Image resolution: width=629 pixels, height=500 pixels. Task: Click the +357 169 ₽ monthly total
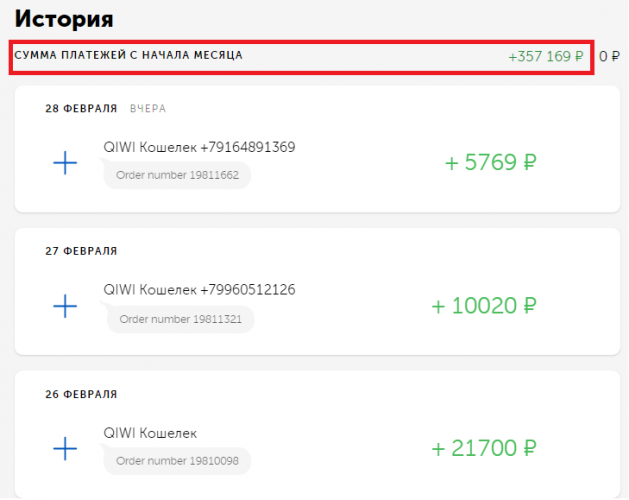tap(545, 57)
